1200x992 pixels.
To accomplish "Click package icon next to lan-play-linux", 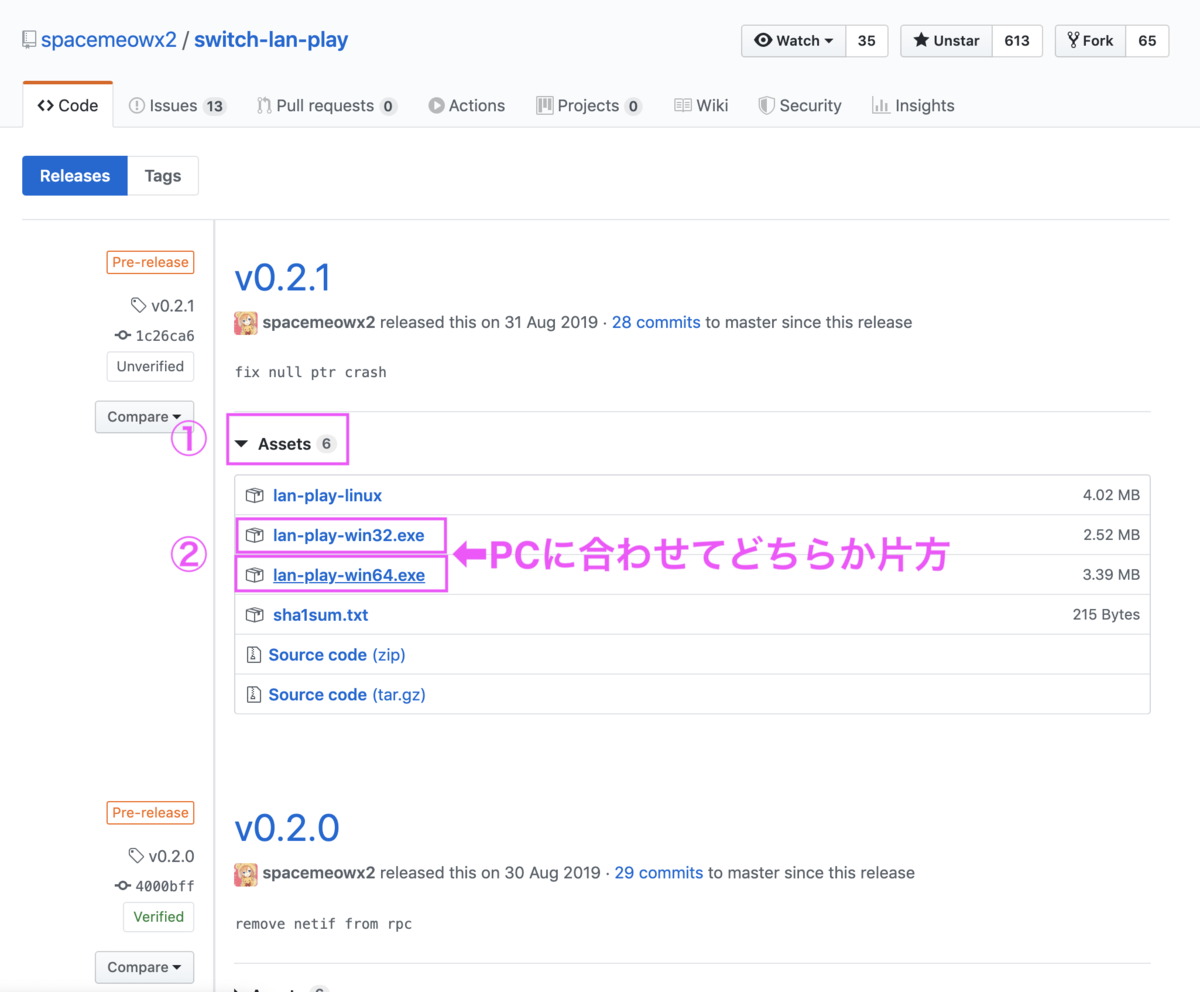I will [x=255, y=495].
